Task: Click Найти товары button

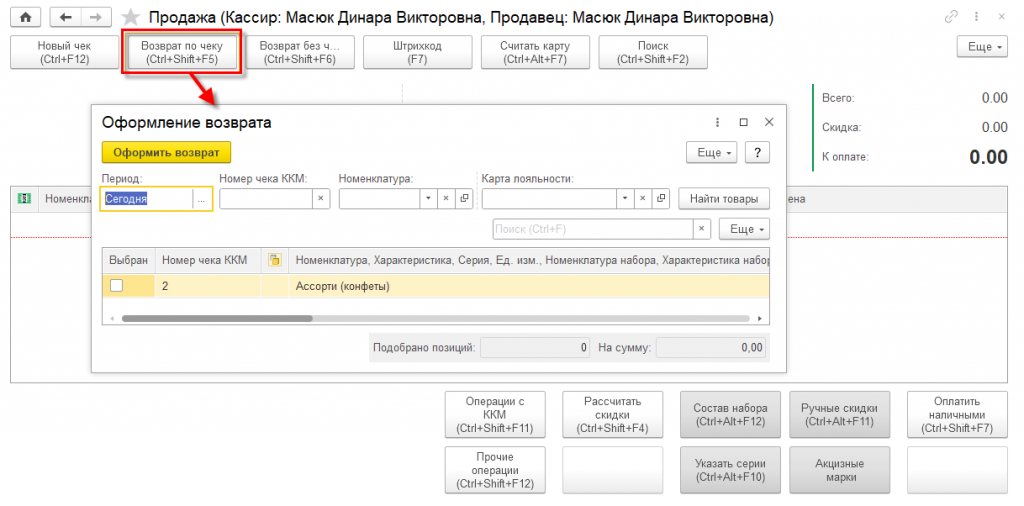Action: coord(724,198)
